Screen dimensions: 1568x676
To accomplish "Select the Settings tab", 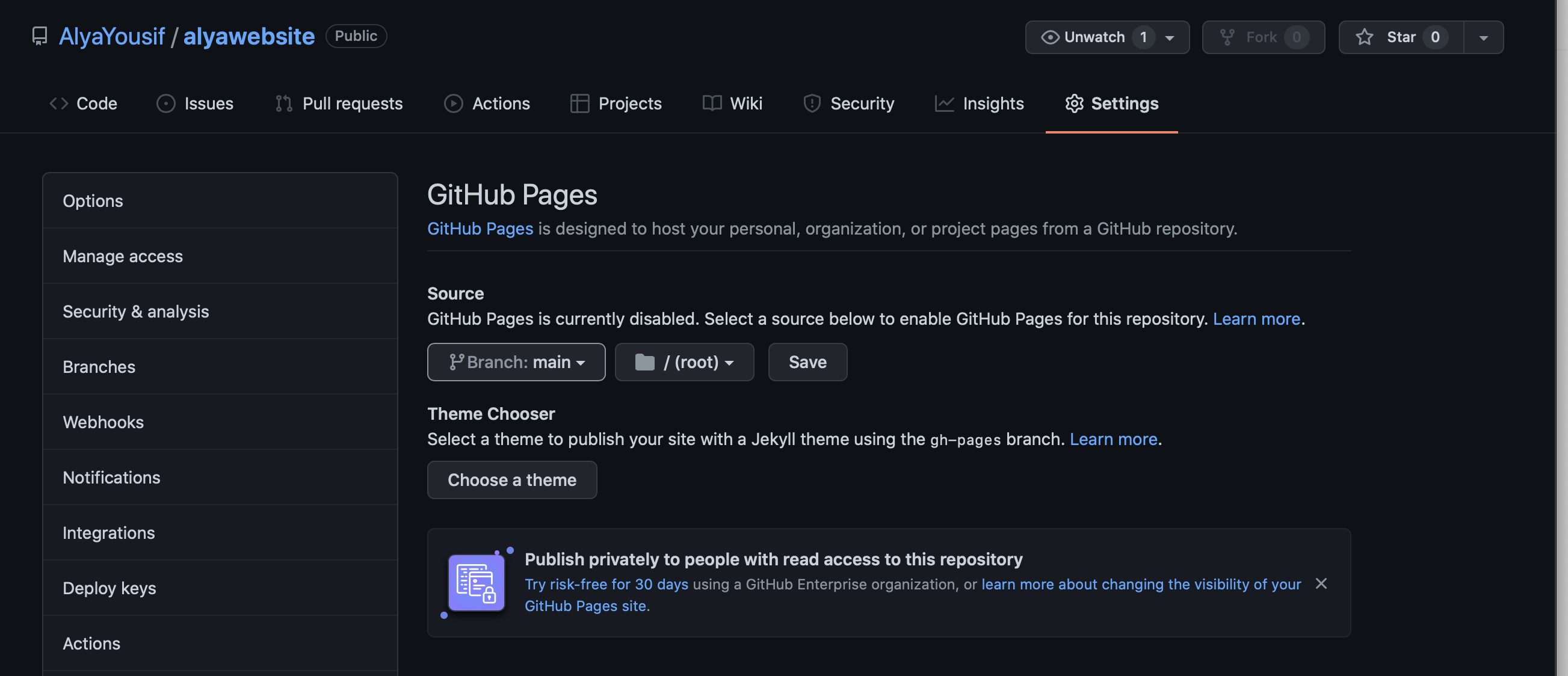I will [x=1111, y=103].
